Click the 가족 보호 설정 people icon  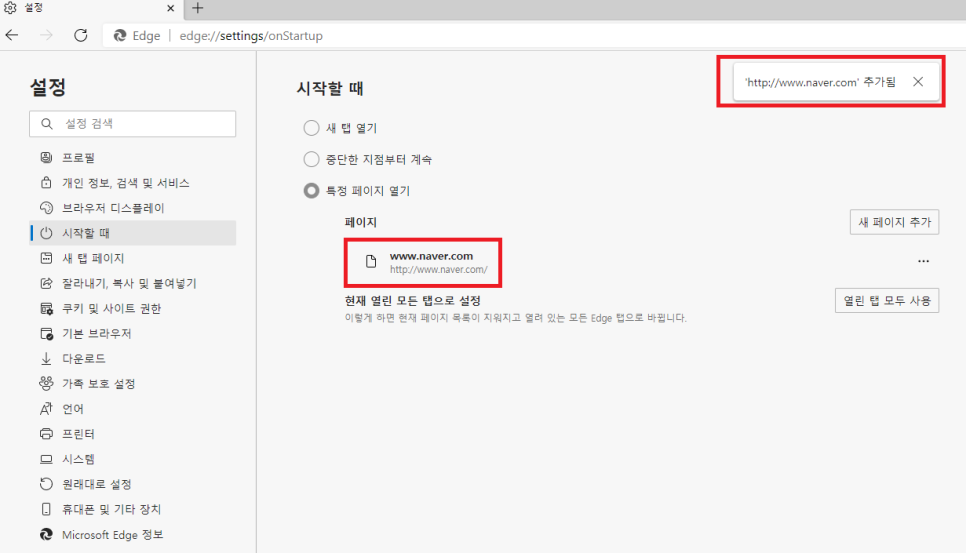[46, 384]
